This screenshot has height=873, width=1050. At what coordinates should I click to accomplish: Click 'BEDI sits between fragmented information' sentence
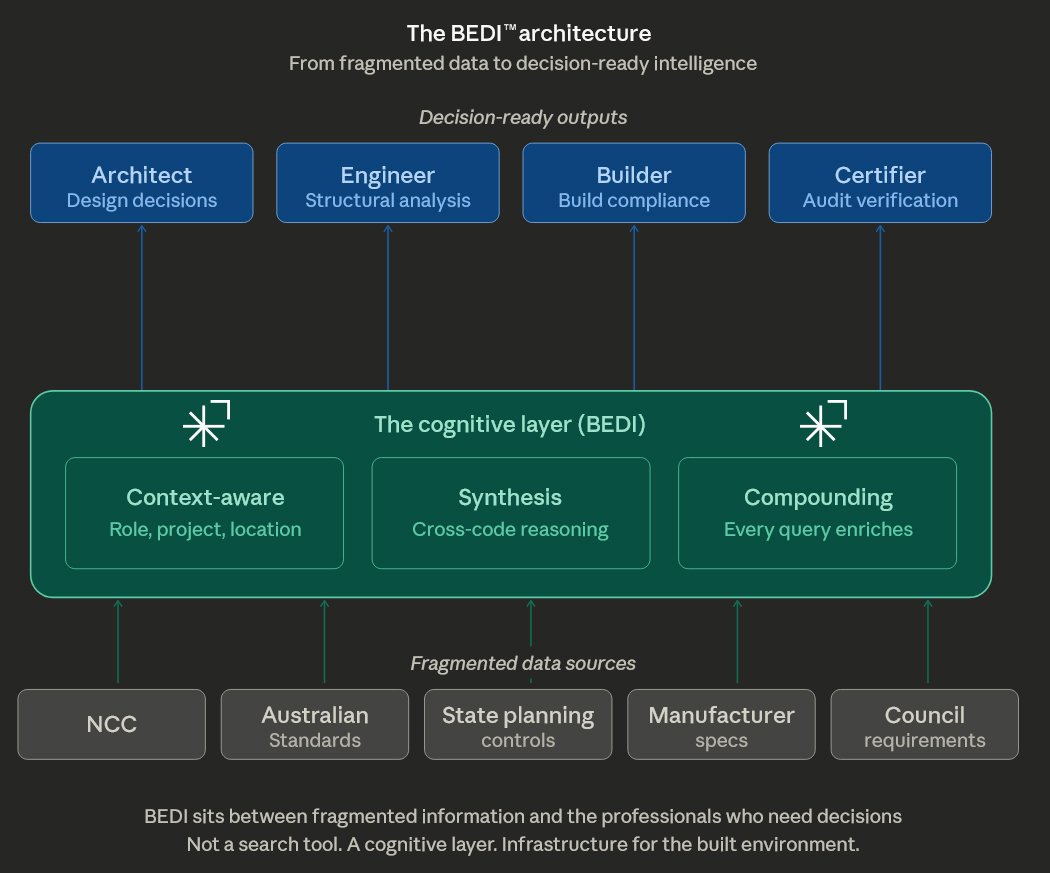(523, 816)
